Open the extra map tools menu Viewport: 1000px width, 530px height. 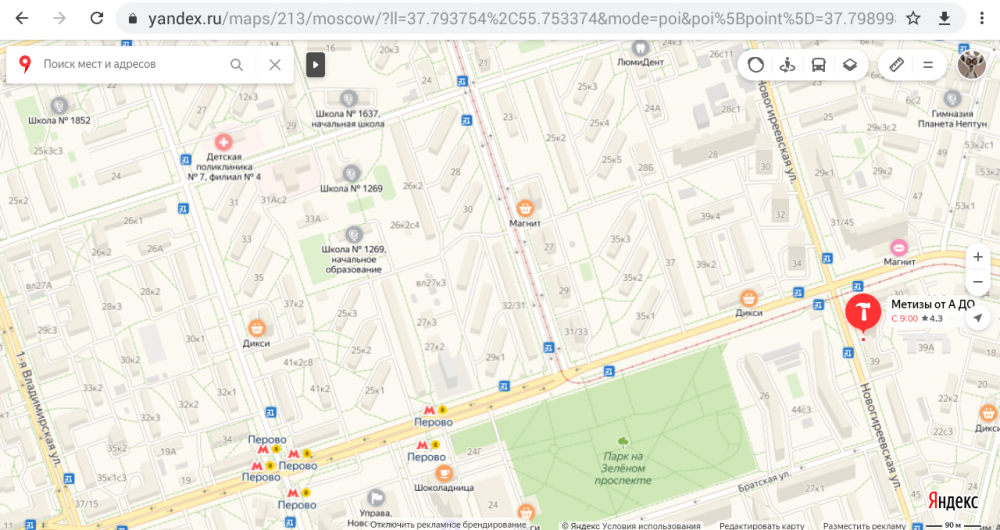tap(928, 65)
